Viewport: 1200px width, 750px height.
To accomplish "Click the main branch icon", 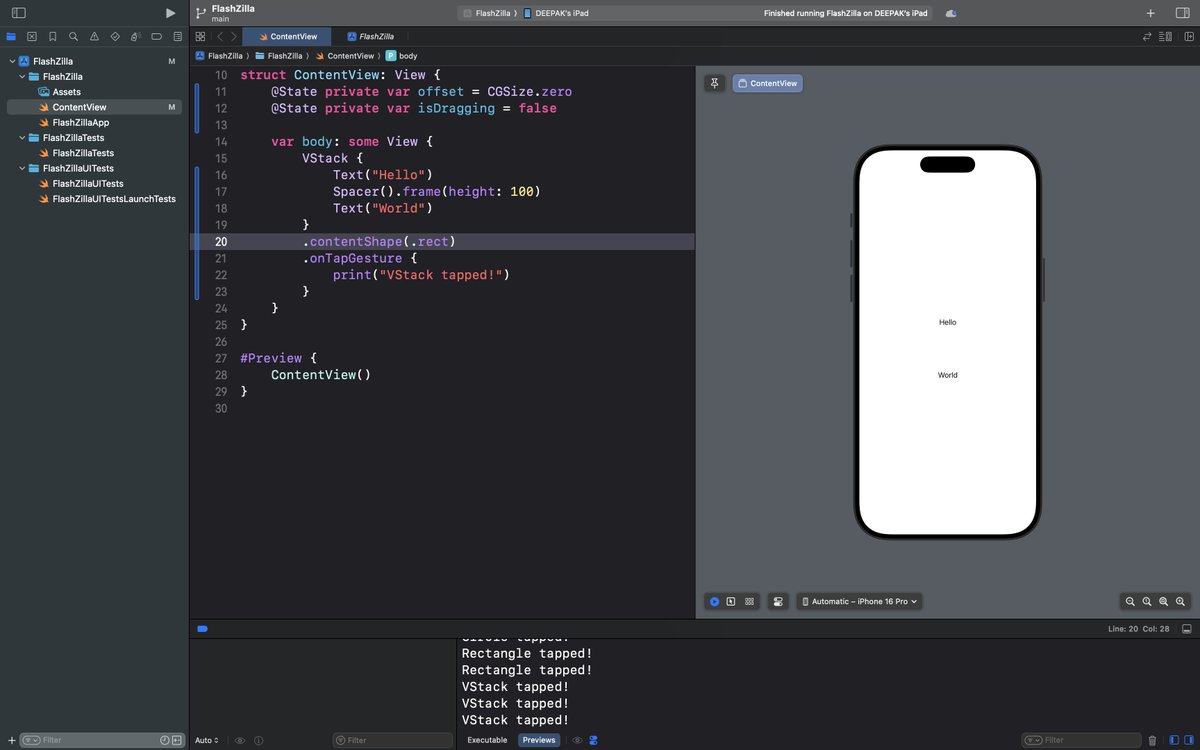I will pos(200,13).
